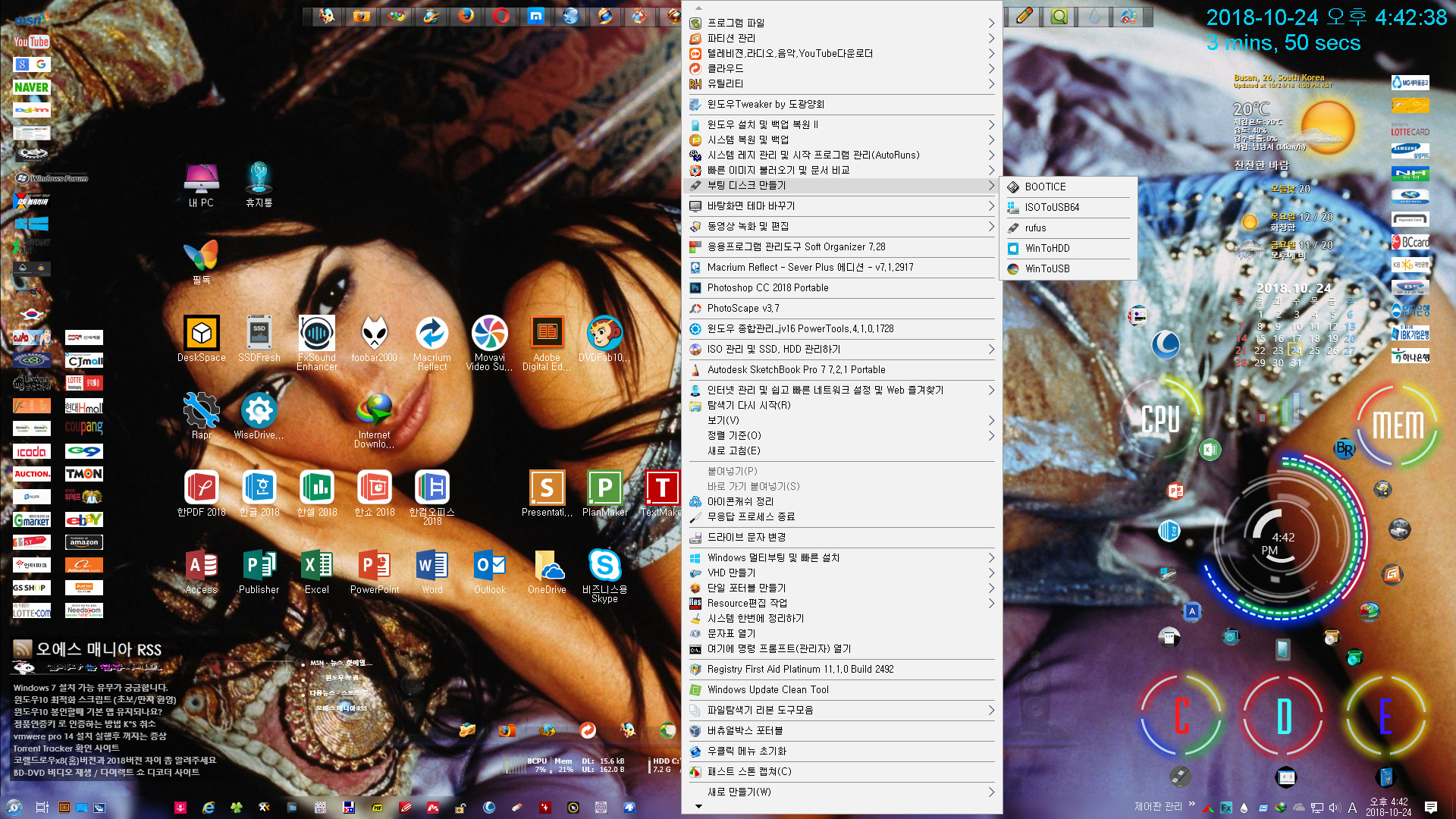This screenshot has width=1456, height=819.
Task: Click 새로 고침(E) menu item
Action: pyautogui.click(x=842, y=450)
